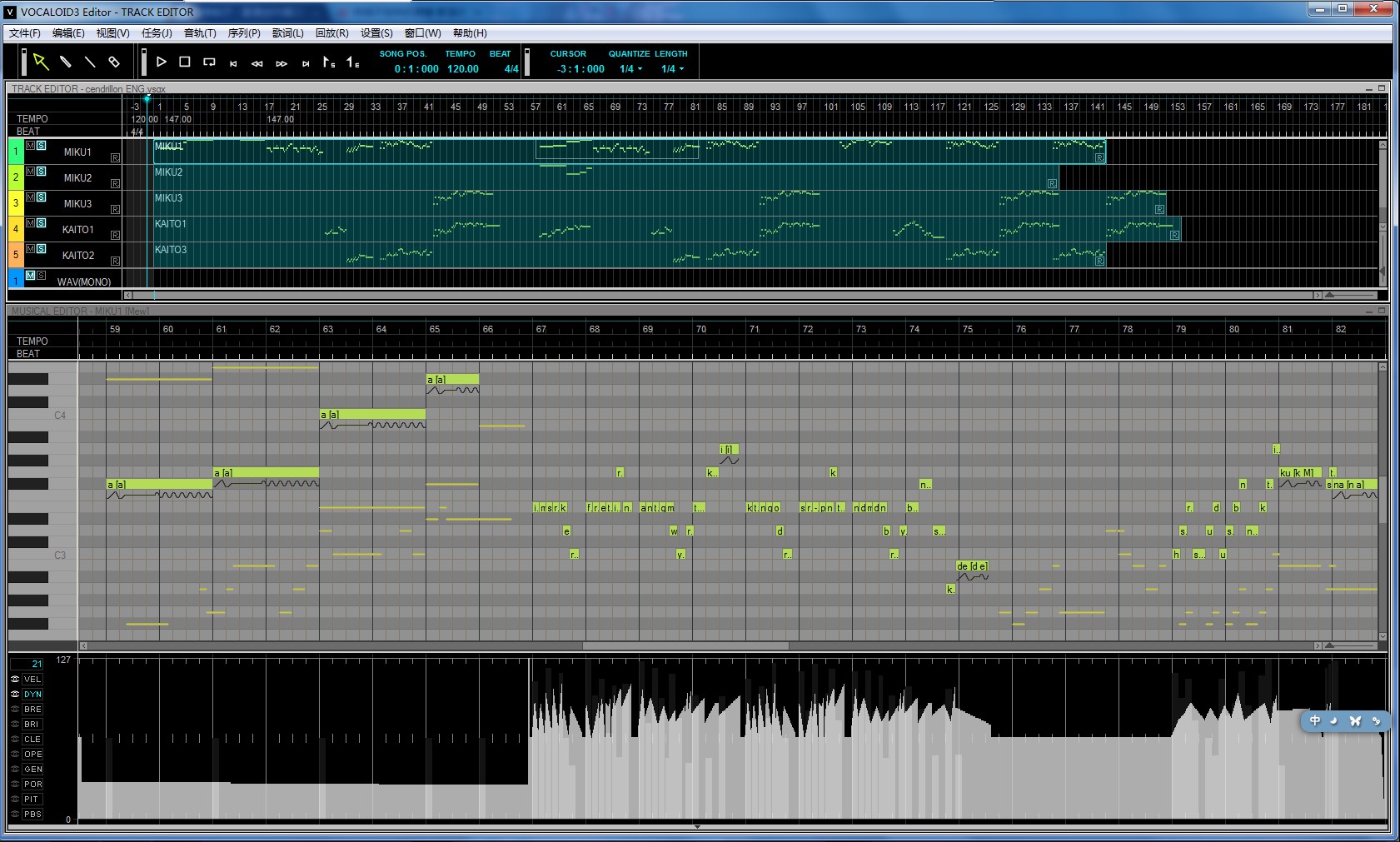Toggle the DYN parameter eye icon
The image size is (1400, 842).
15,694
